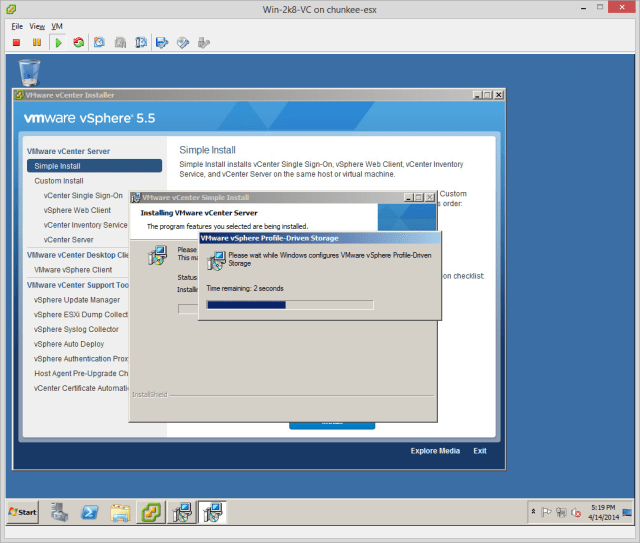Click the Take Snapshot toolbar icon
640x543 pixels.
point(99,42)
